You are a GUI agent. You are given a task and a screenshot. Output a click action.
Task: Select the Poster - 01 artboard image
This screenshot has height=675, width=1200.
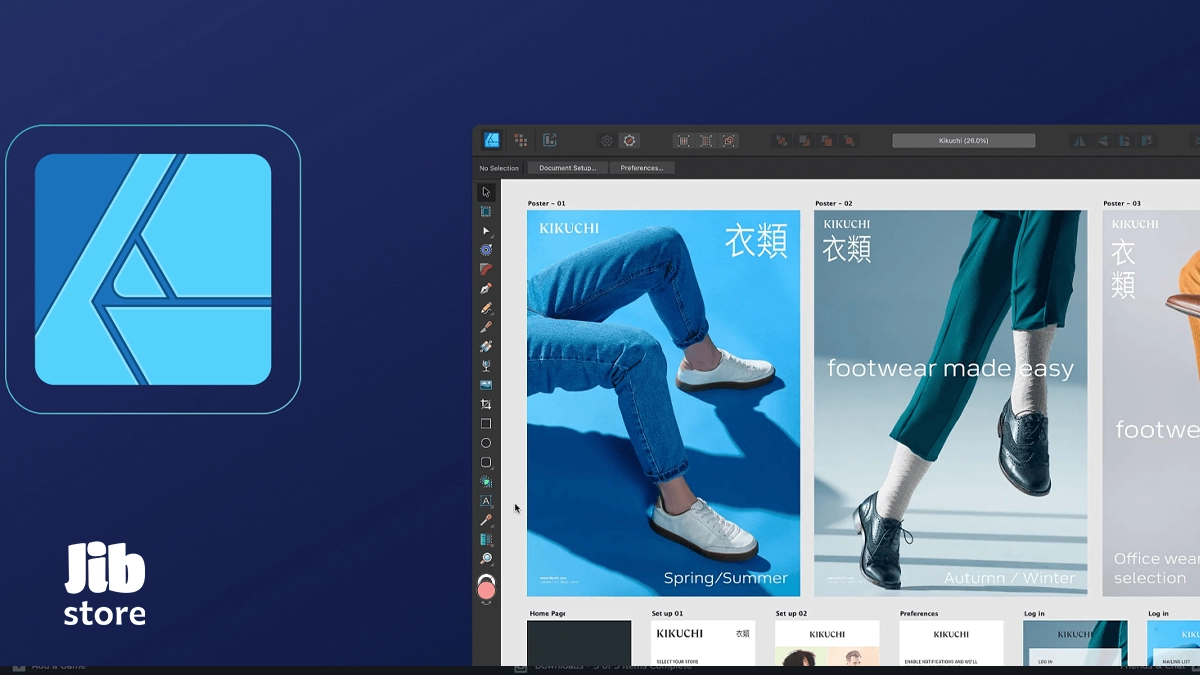tap(664, 403)
